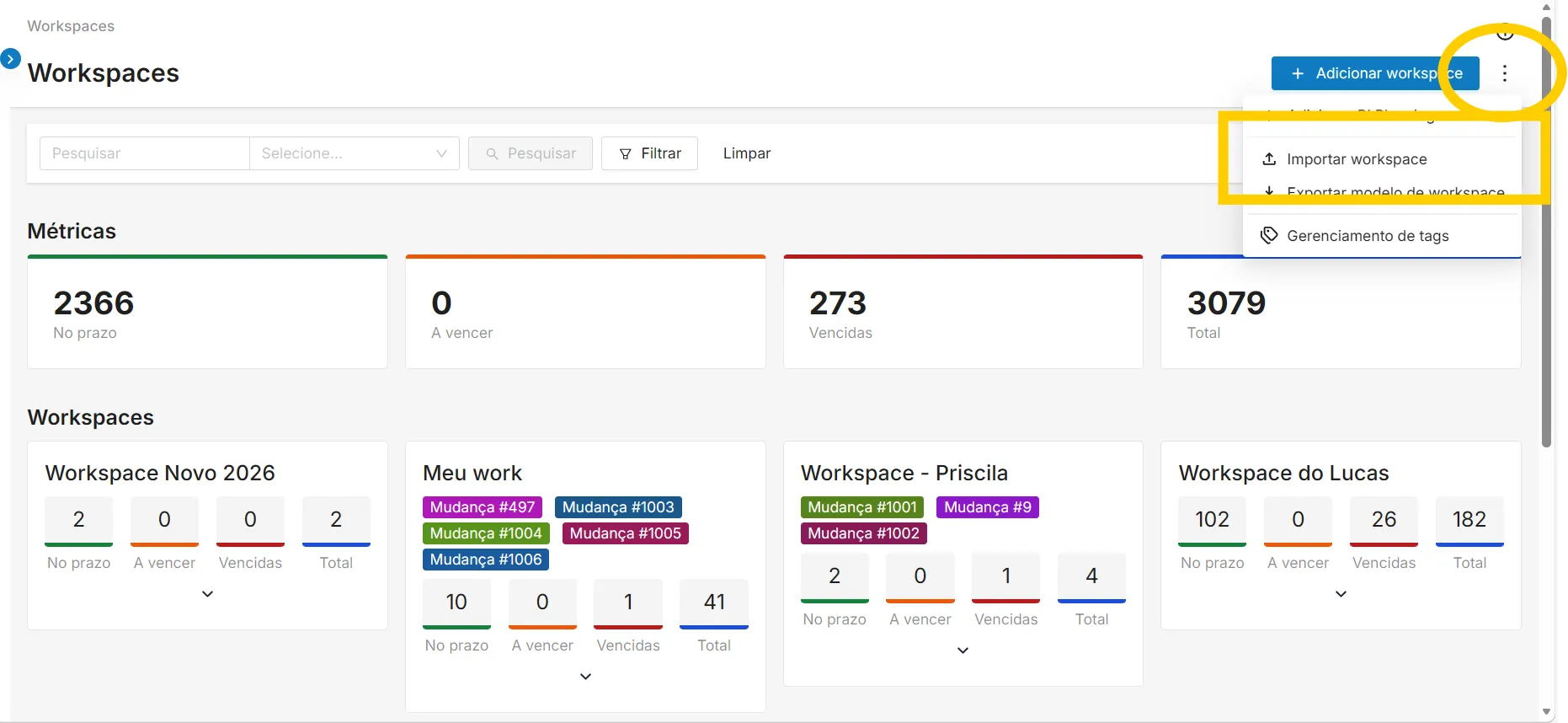Open the three-dot more options menu
The height and width of the screenshot is (723, 1568).
click(1505, 73)
